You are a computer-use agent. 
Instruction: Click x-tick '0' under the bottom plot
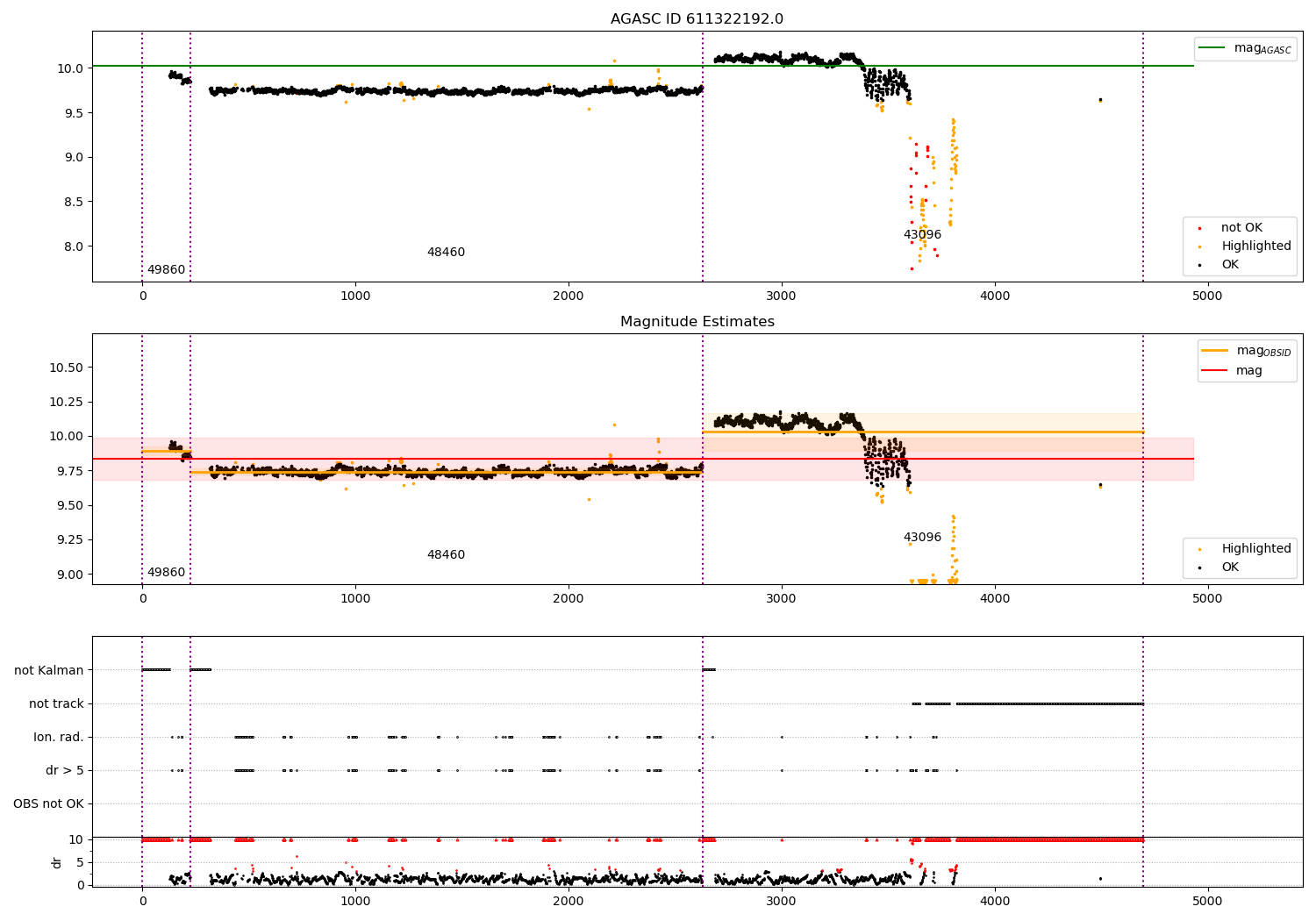[x=142, y=902]
